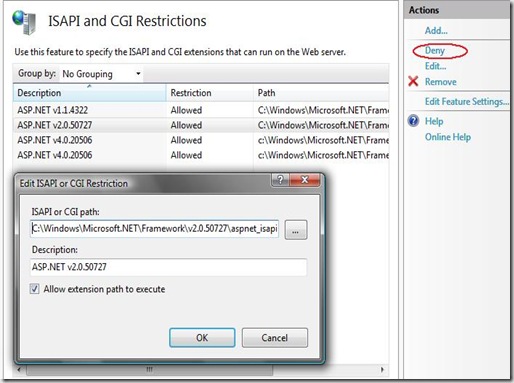This screenshot has height=383, width=514.
Task: Select the ASP.NET v1.1.4322 row
Action: pyautogui.click(x=201, y=110)
